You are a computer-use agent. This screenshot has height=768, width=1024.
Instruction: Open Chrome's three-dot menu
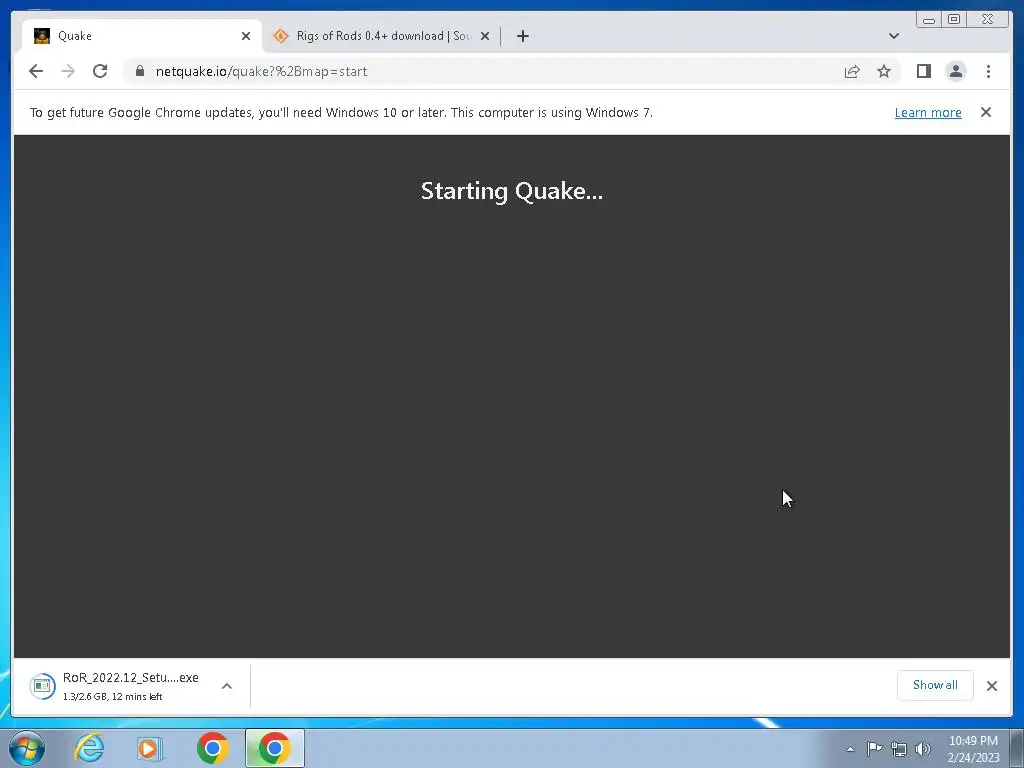(988, 71)
